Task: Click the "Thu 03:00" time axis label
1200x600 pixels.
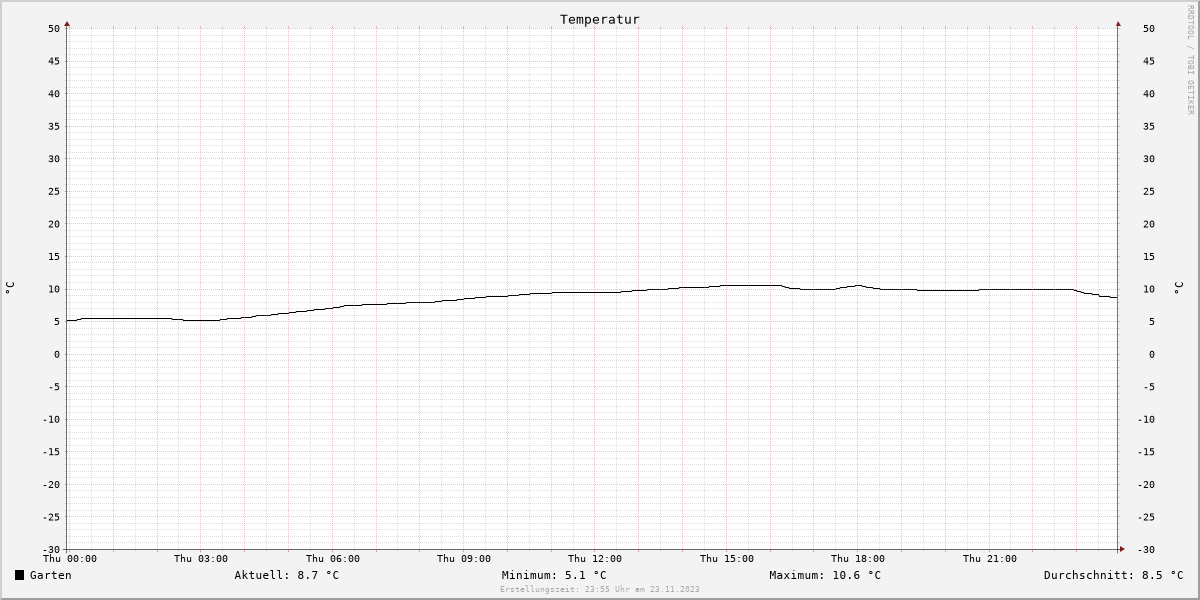Action: tap(201, 559)
